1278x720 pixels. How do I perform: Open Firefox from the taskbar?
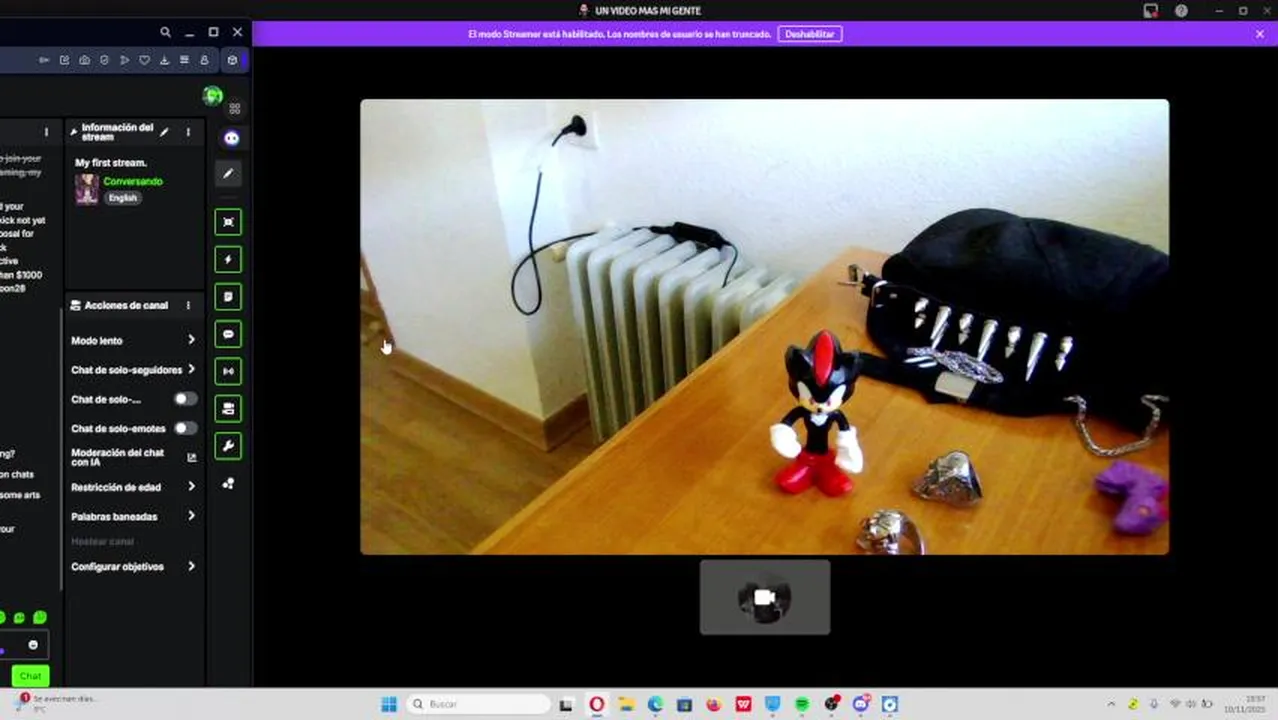713,704
